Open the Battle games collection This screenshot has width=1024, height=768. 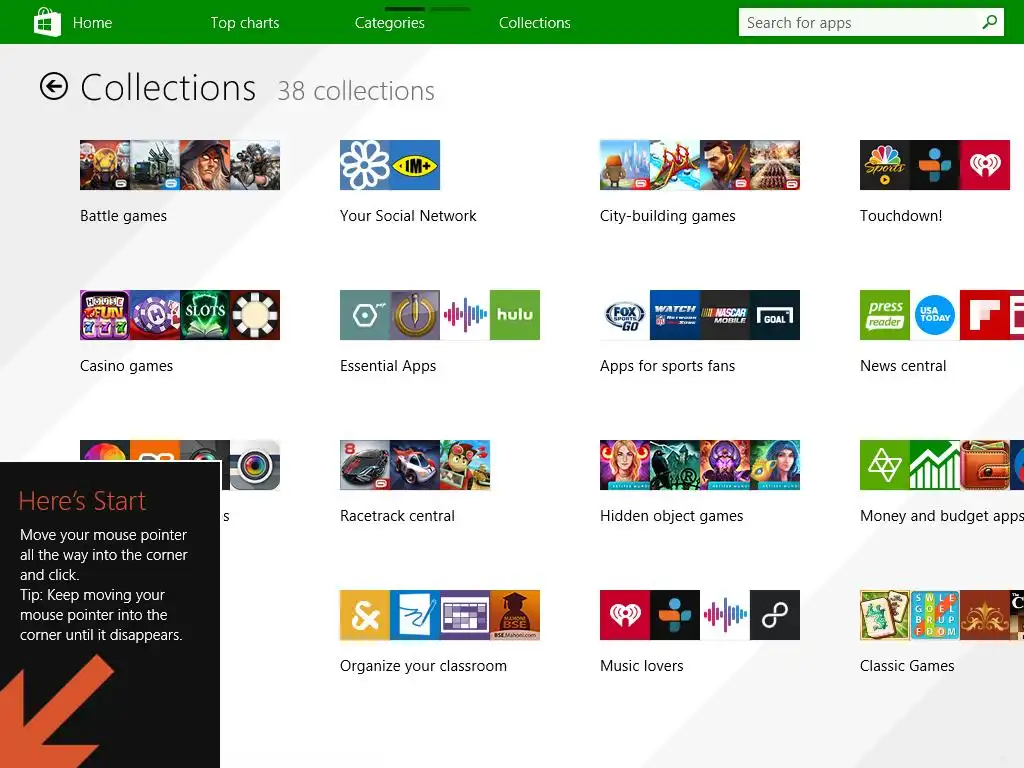[x=123, y=216]
